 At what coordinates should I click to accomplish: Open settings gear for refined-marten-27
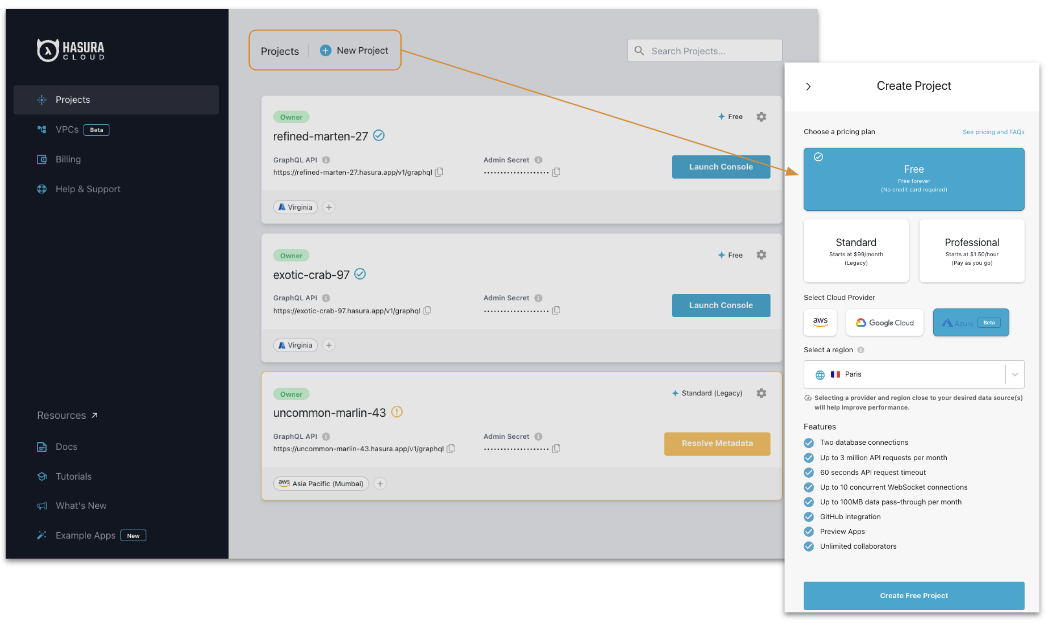pos(761,117)
